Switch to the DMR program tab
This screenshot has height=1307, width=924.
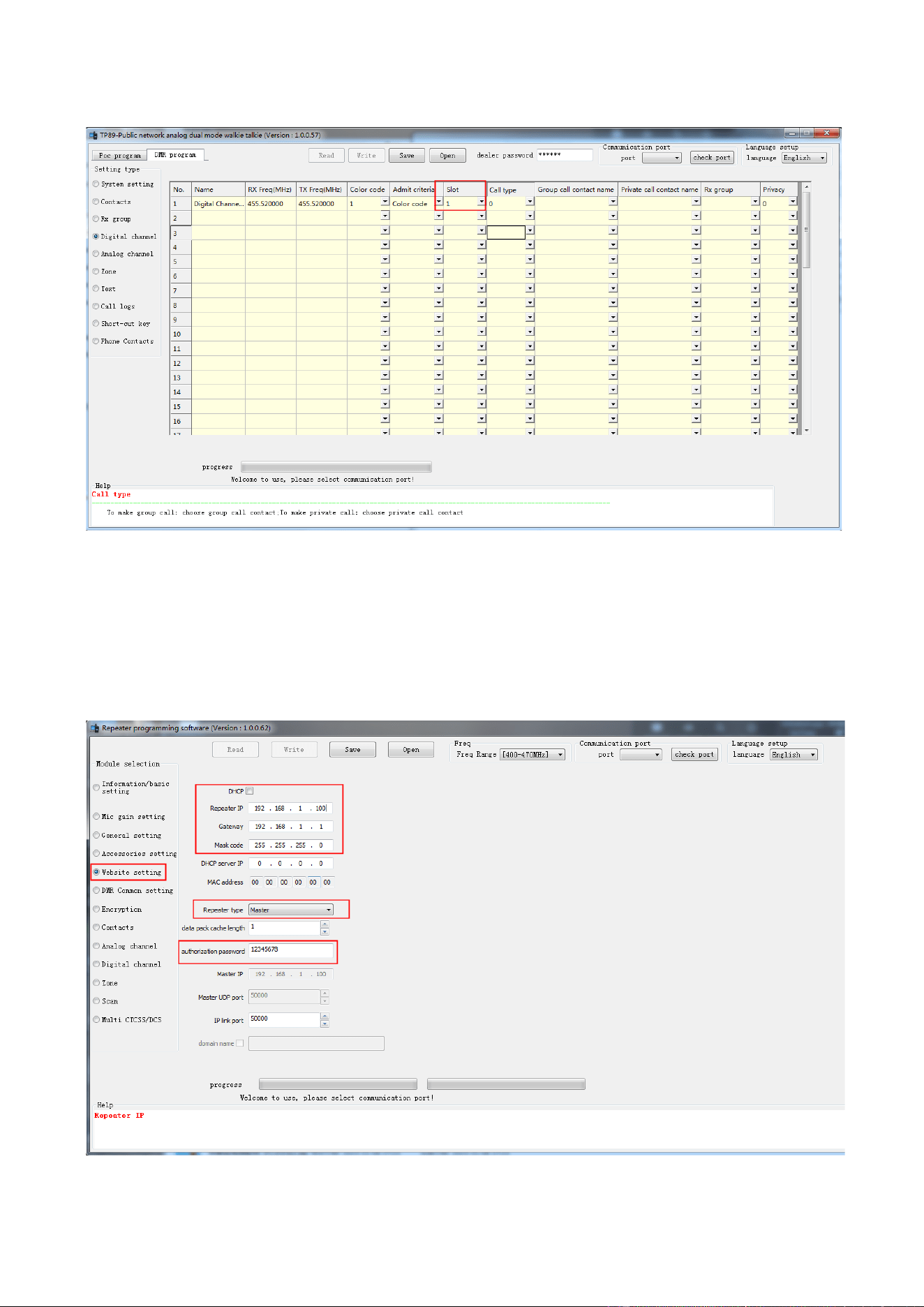[x=175, y=155]
